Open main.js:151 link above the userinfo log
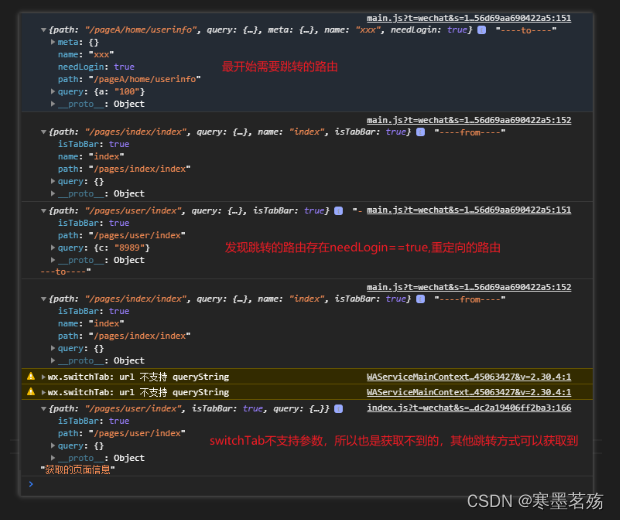Image resolution: width=620 pixels, height=520 pixels. click(x=469, y=18)
